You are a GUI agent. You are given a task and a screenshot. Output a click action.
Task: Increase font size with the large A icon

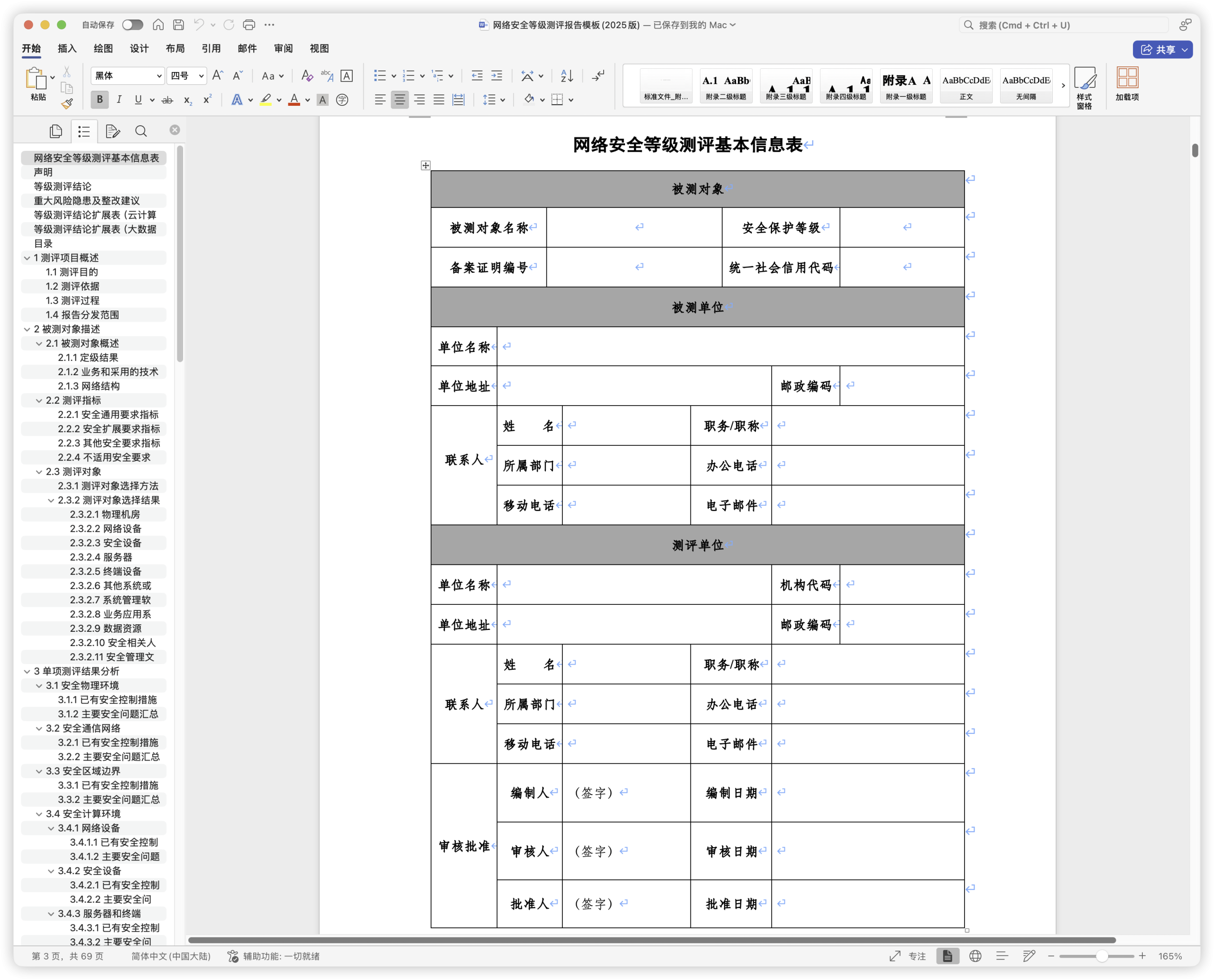(x=218, y=75)
